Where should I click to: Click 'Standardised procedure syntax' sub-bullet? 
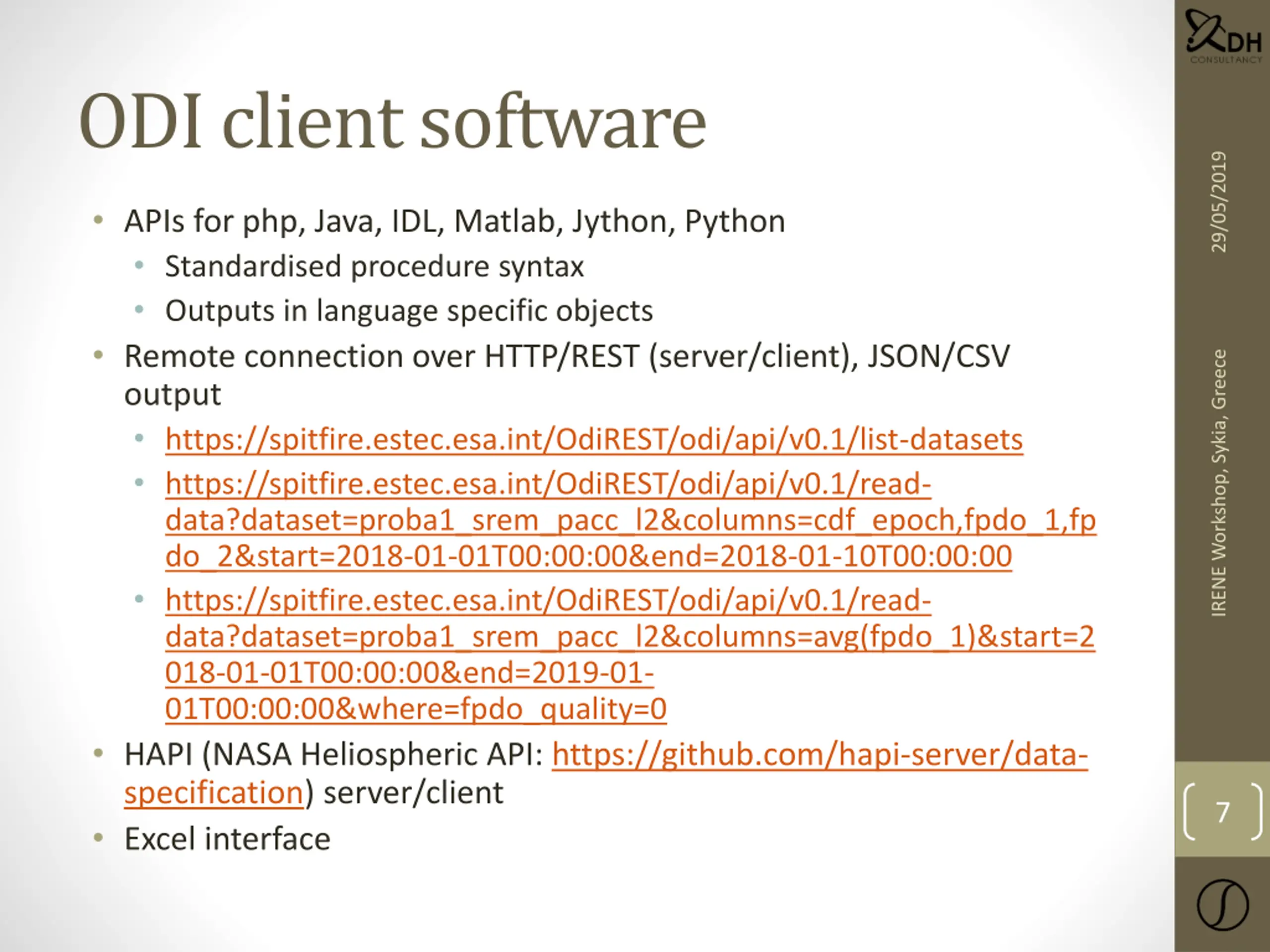coord(375,267)
